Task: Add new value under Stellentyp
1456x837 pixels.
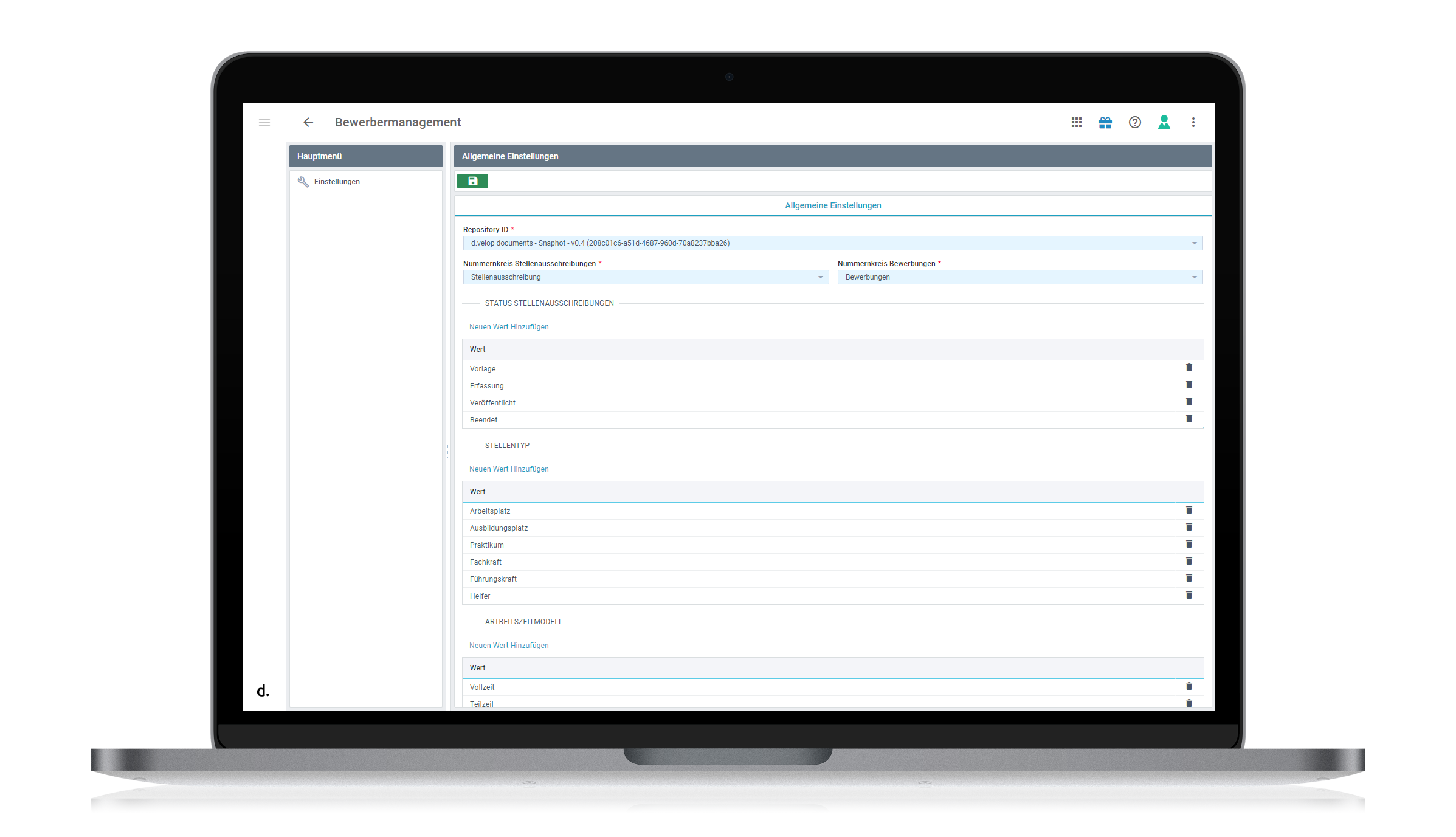Action: click(509, 469)
